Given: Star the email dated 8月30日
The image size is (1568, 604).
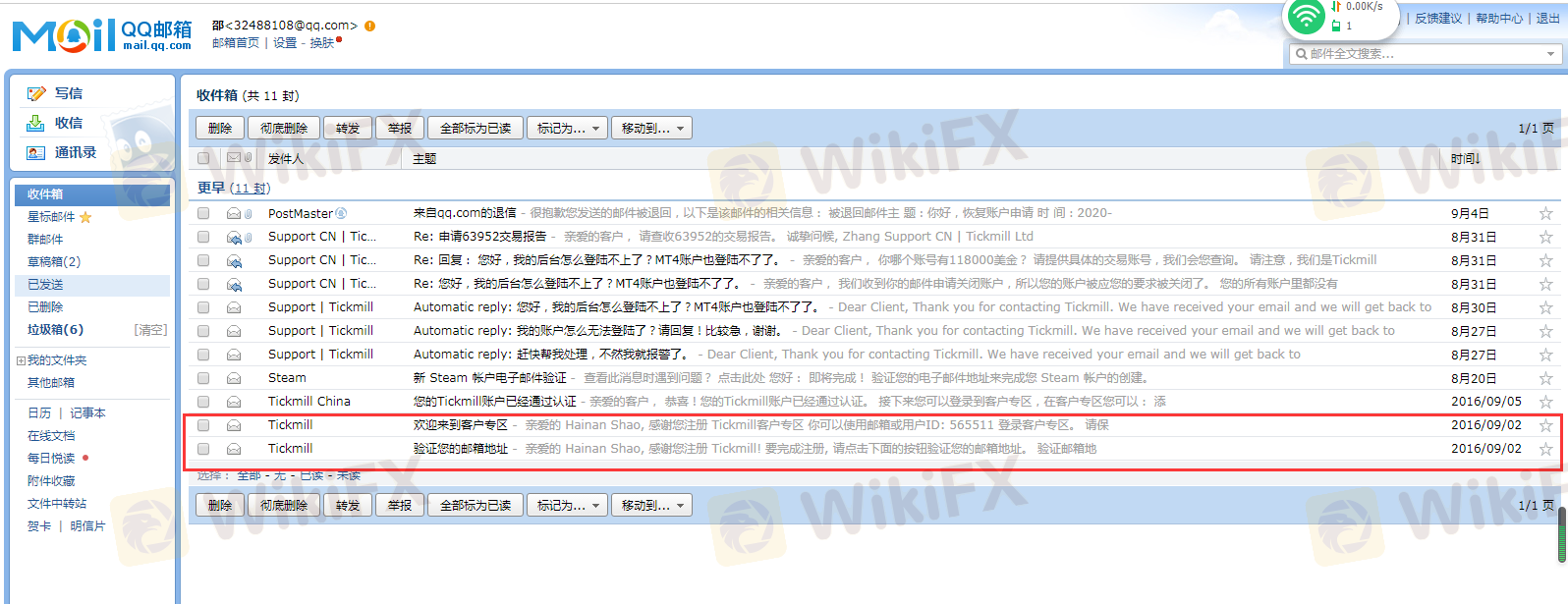Looking at the screenshot, I should (x=1545, y=307).
